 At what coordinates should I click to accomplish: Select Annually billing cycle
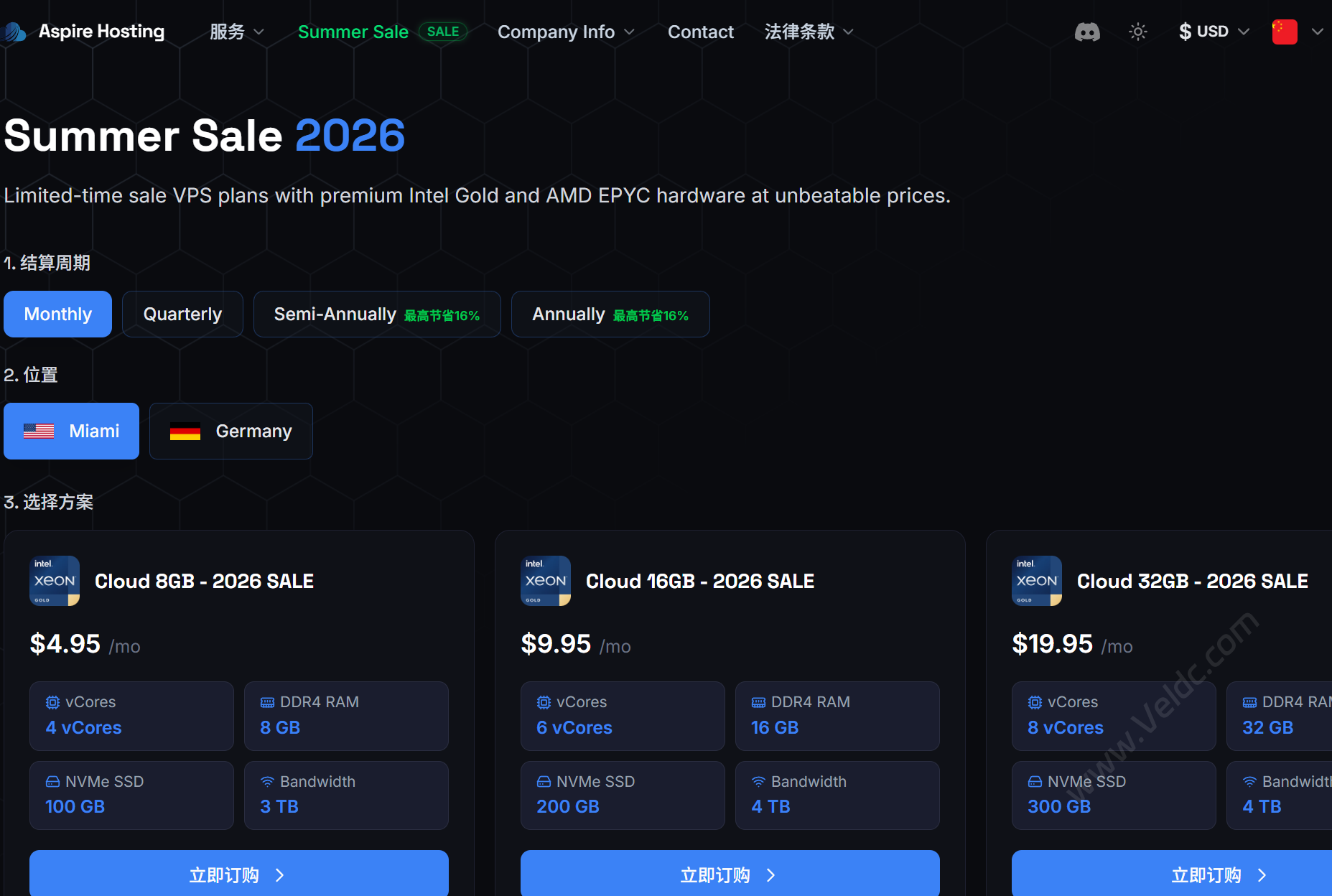pyautogui.click(x=610, y=314)
